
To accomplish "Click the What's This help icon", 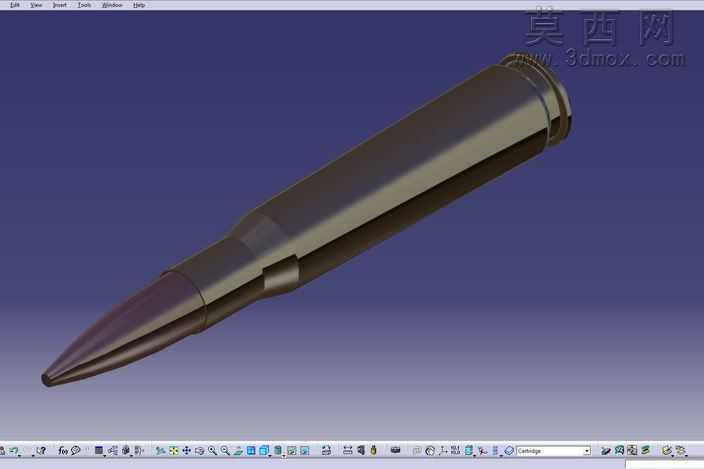I will pyautogui.click(x=42, y=450).
